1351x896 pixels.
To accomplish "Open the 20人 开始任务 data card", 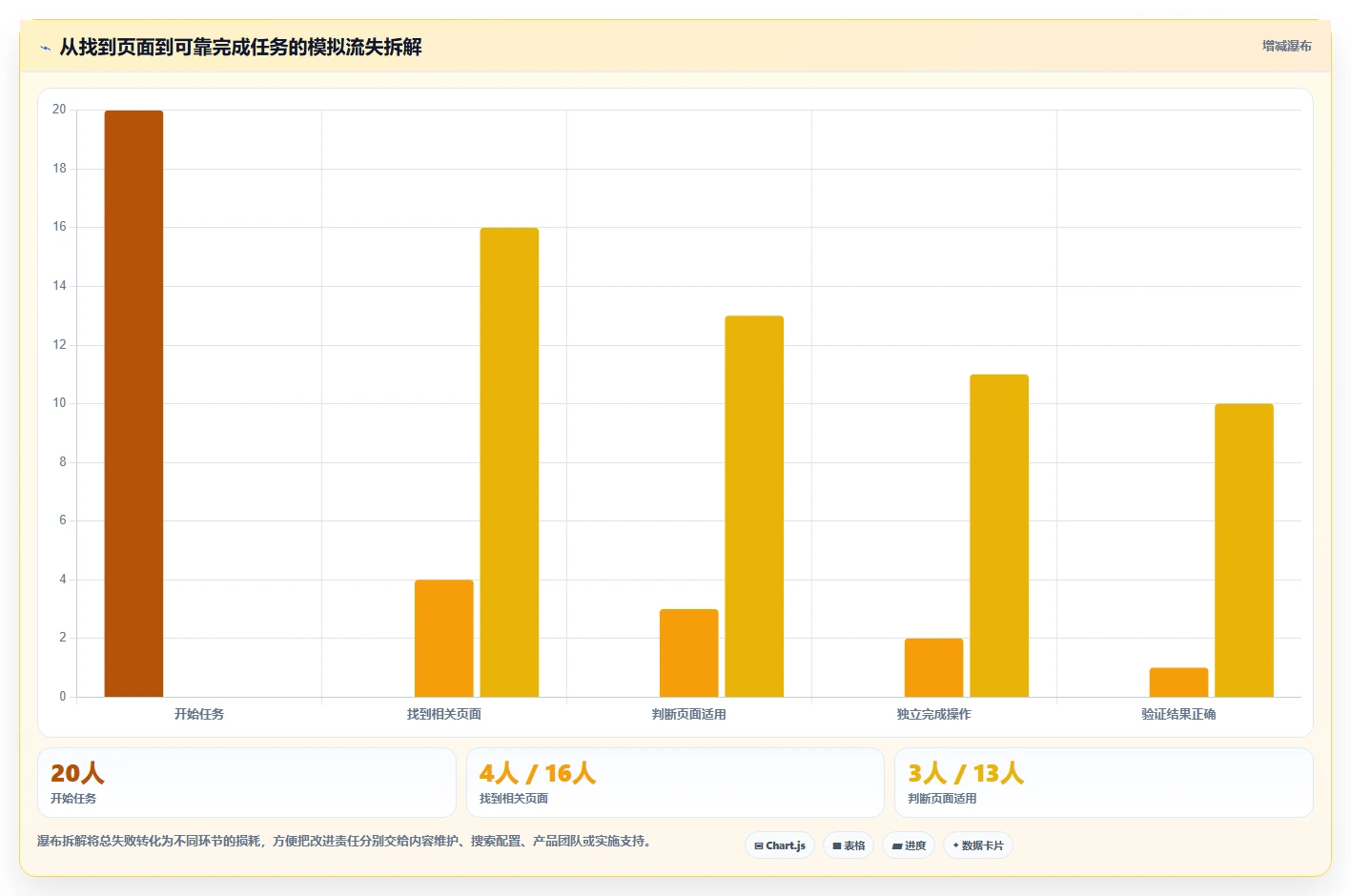I will (247, 783).
